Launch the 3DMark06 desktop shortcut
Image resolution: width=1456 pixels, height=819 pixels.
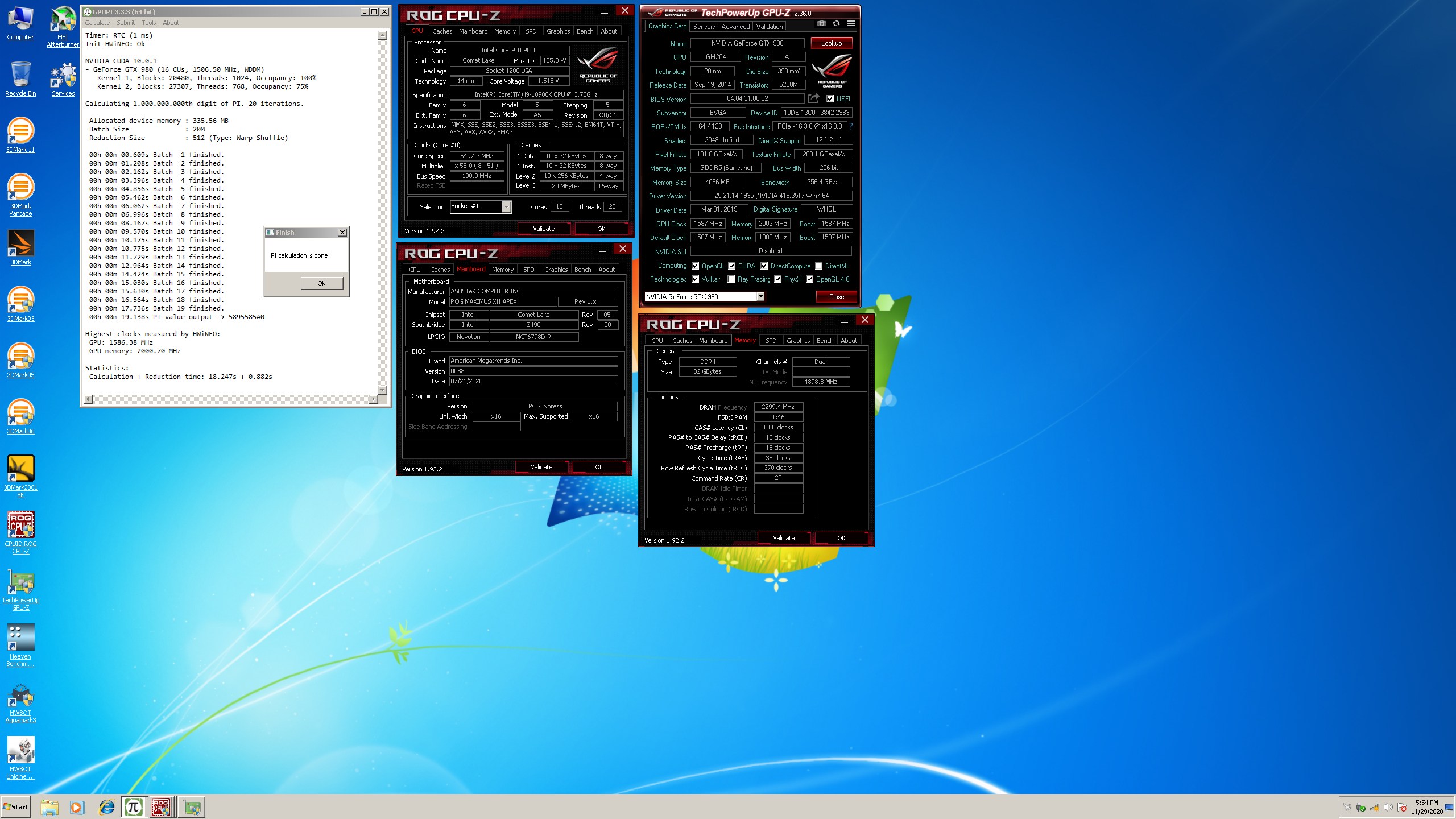tap(20, 417)
